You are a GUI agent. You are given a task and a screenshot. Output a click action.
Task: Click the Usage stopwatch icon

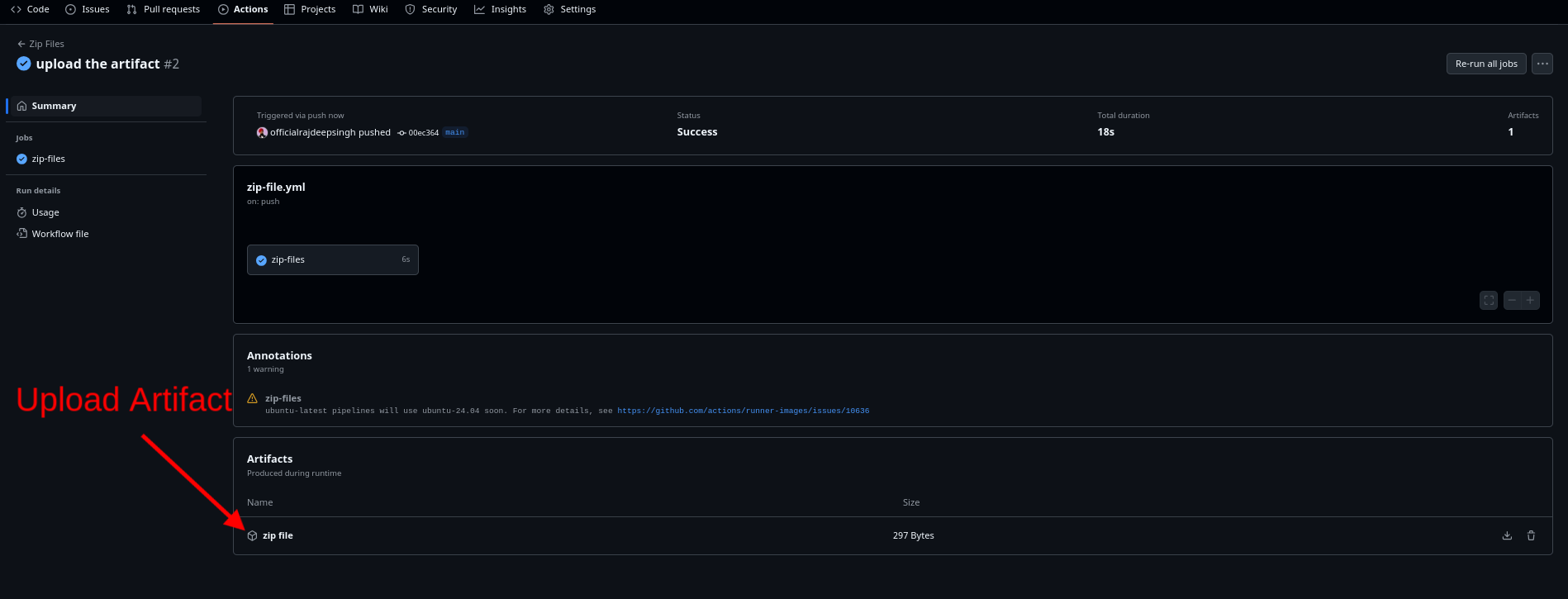[22, 212]
